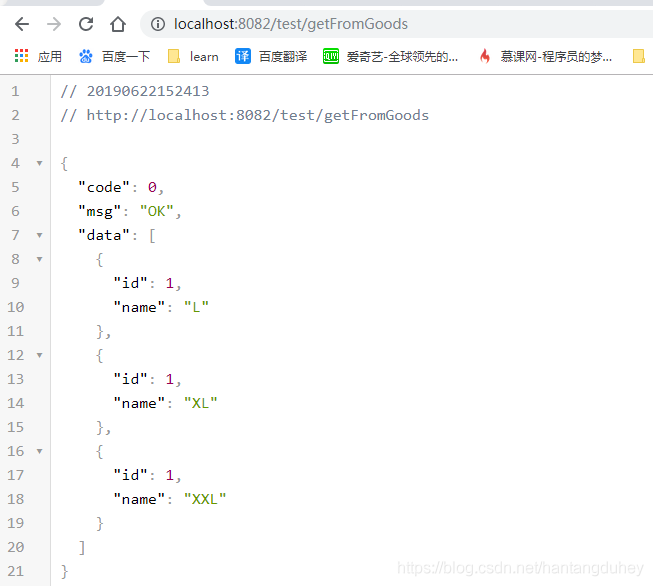Select the name value "XL"

click(x=201, y=403)
